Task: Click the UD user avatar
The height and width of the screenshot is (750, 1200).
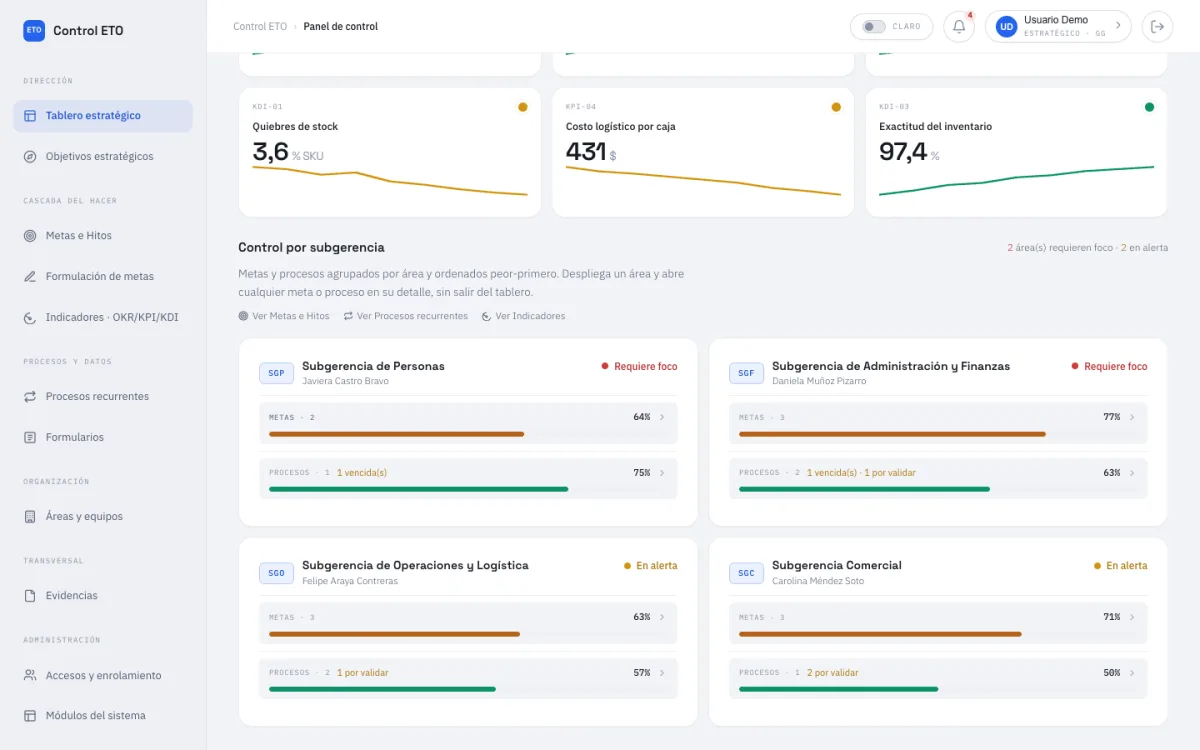Action: [1006, 27]
